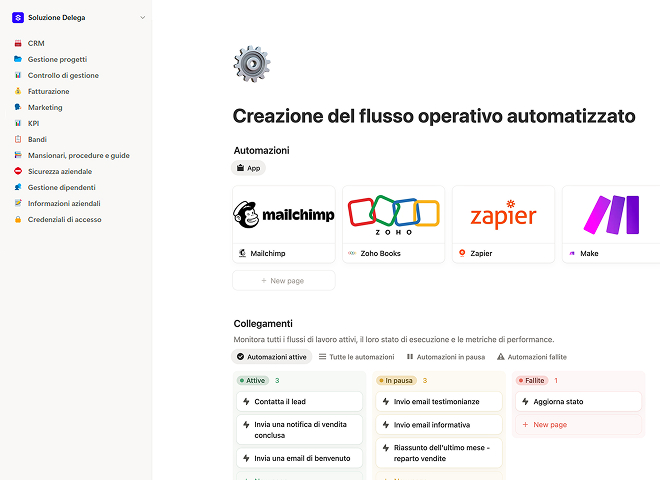Click the Informazioni aziendali memo icon
The image size is (660, 480).
click(x=18, y=203)
